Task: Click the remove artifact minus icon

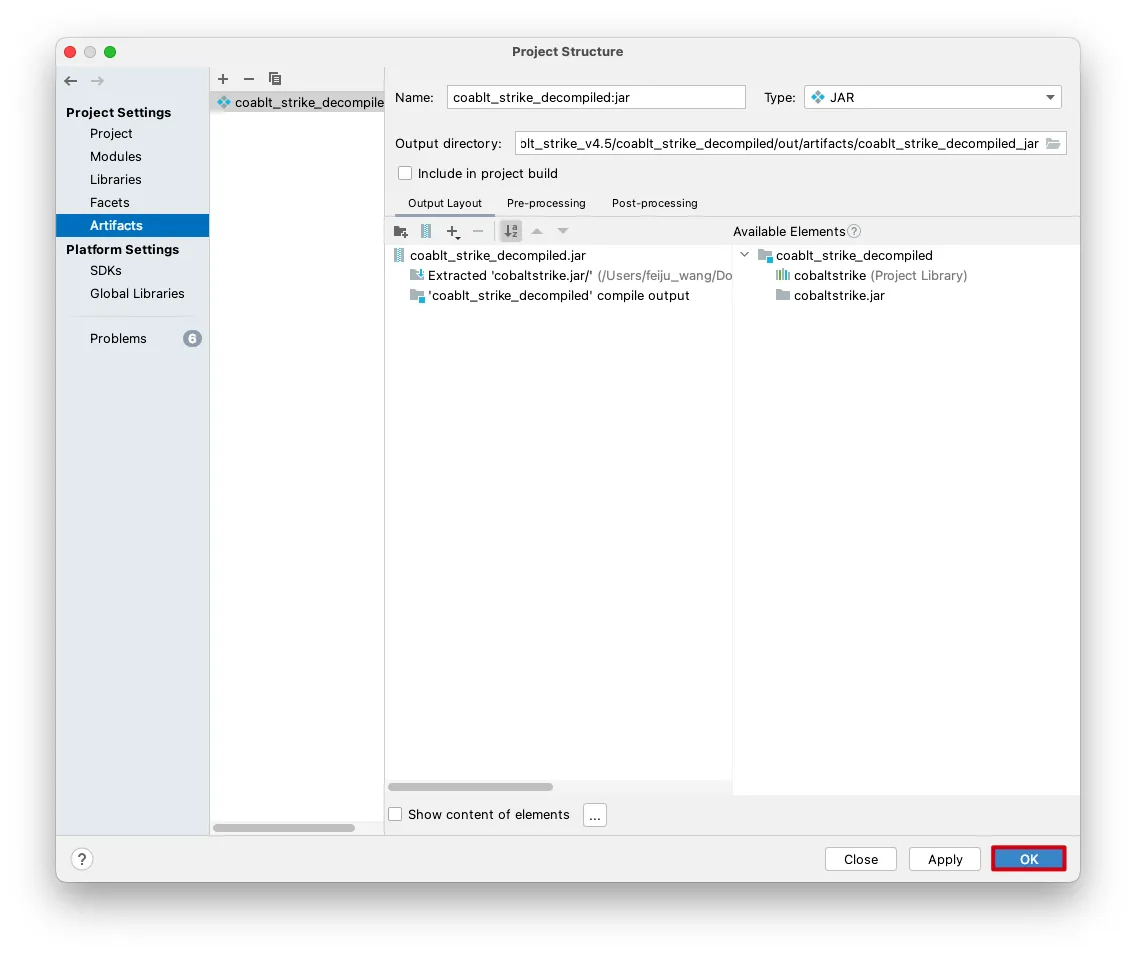Action: (249, 79)
